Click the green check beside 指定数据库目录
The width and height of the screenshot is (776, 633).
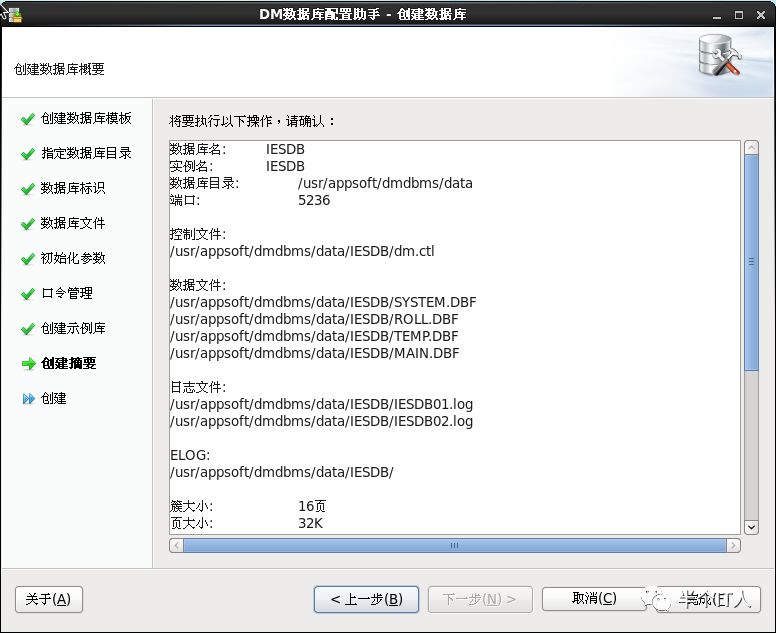[28, 154]
